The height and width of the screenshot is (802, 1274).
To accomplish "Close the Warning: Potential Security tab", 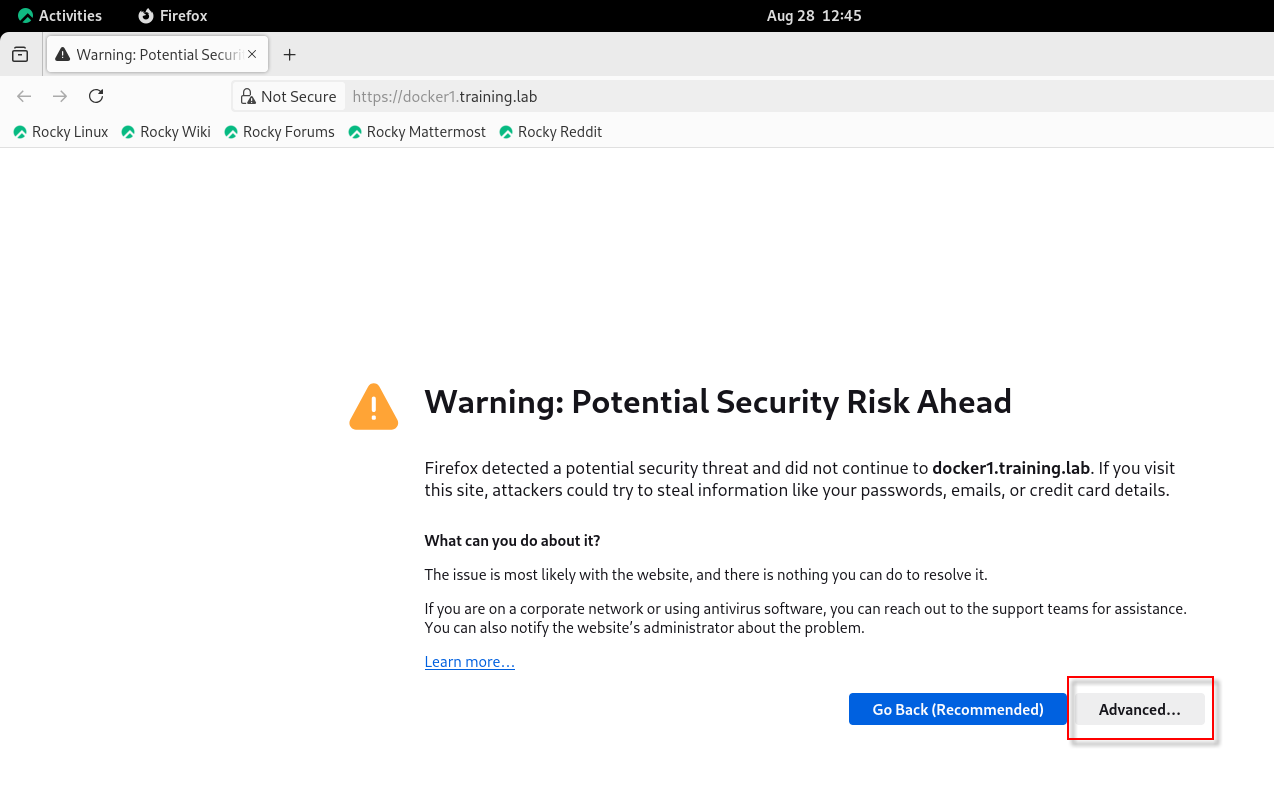I will pyautogui.click(x=252, y=55).
